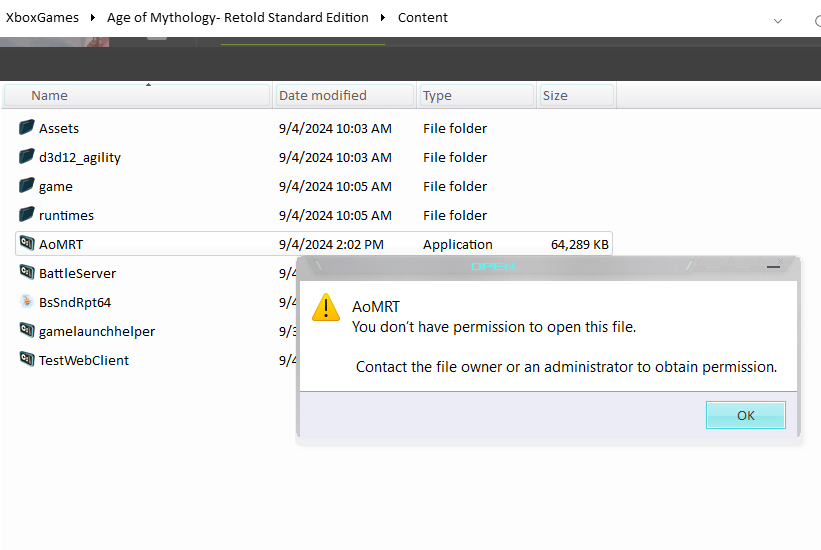
Task: Click the 64,289 KB size value
Action: (x=580, y=245)
